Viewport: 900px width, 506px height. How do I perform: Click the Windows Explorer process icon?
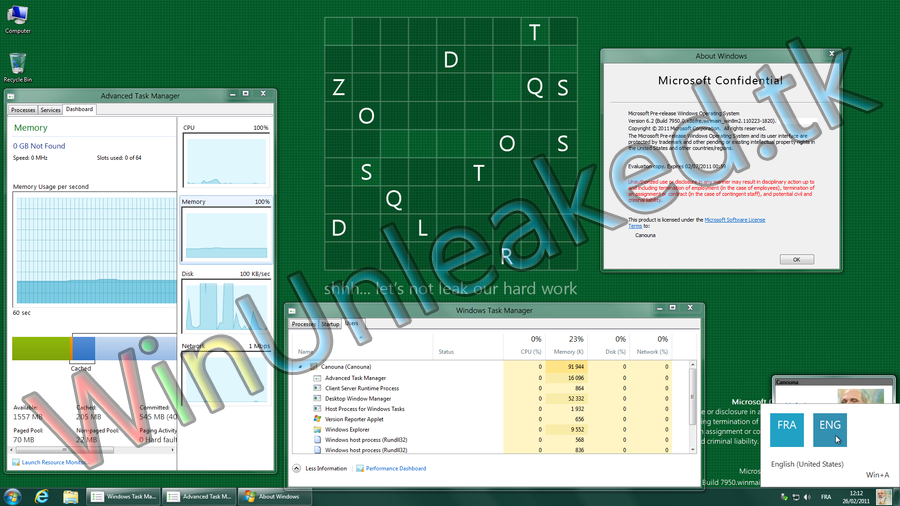[317, 430]
